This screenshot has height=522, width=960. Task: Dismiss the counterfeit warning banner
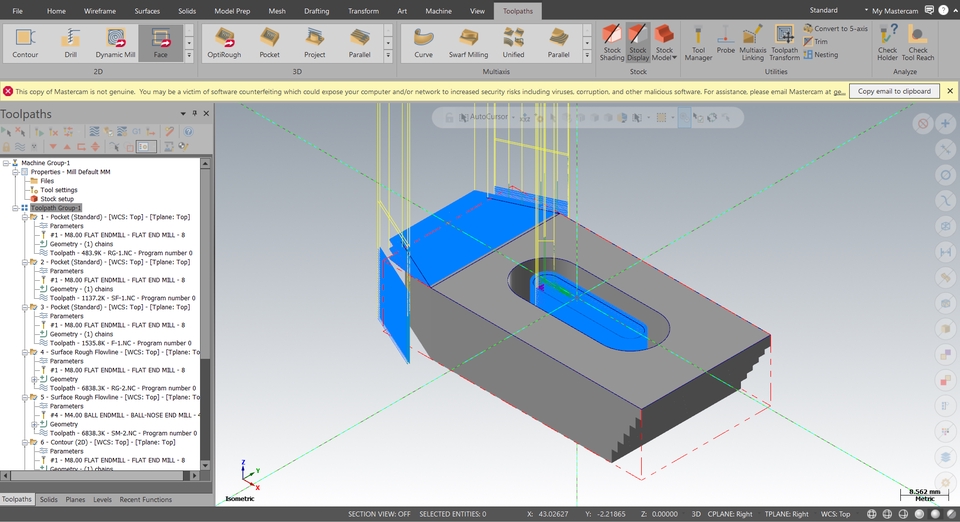click(x=950, y=91)
